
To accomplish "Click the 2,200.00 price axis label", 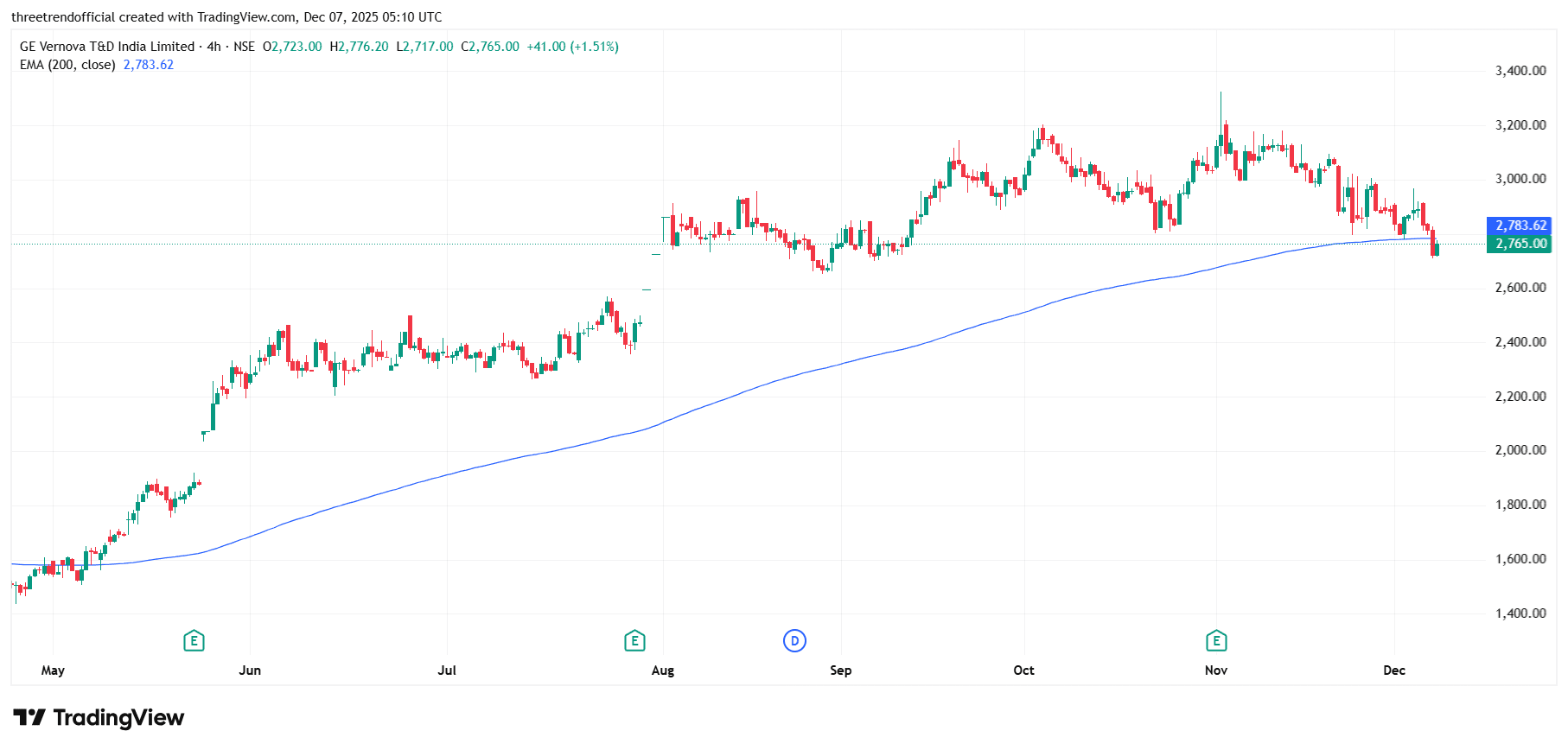I will [1520, 397].
